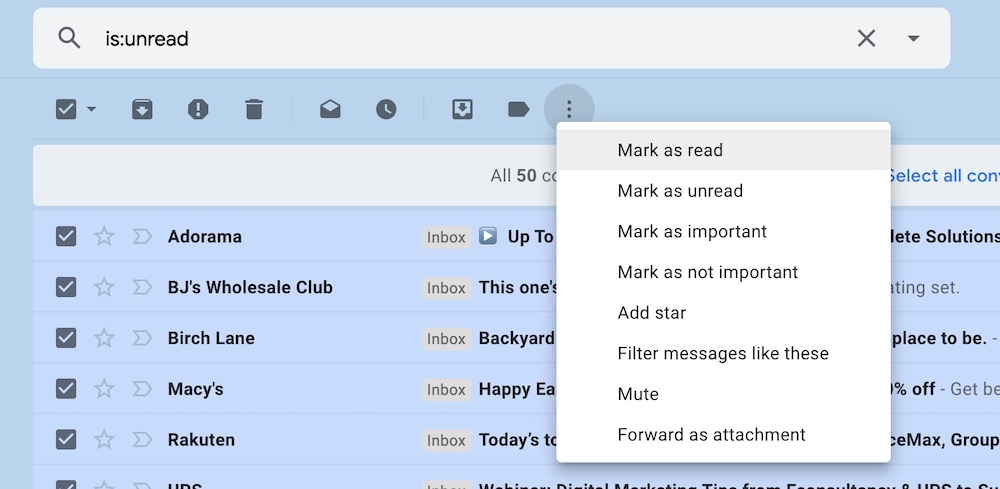Choose Add star from the menu
The height and width of the screenshot is (489, 1000).
(723, 313)
